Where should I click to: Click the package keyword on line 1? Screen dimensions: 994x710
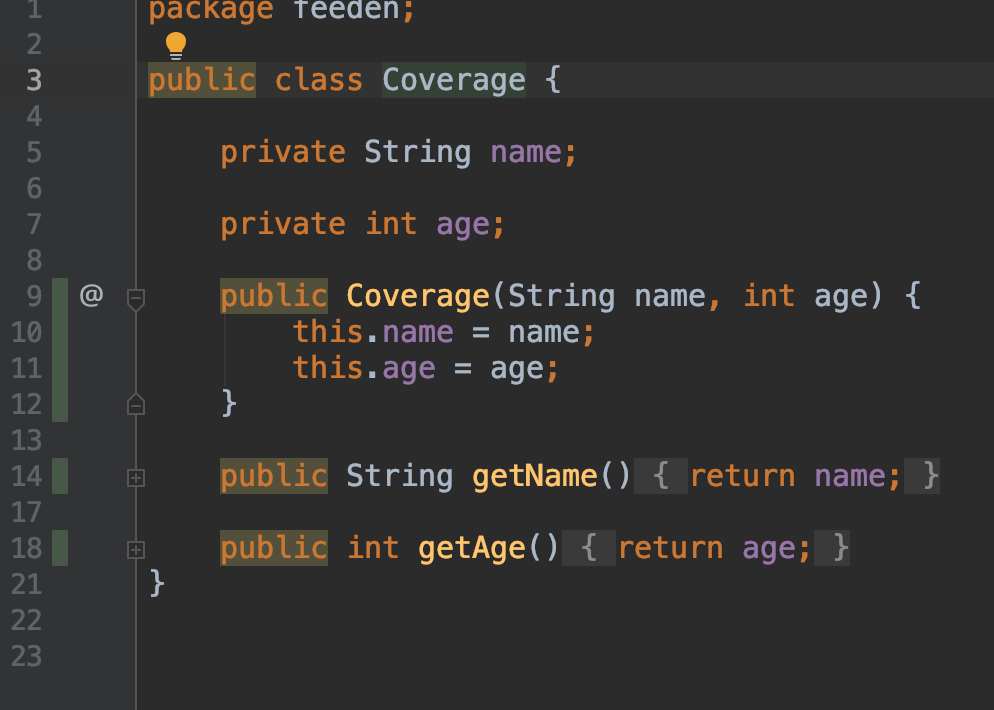210,10
